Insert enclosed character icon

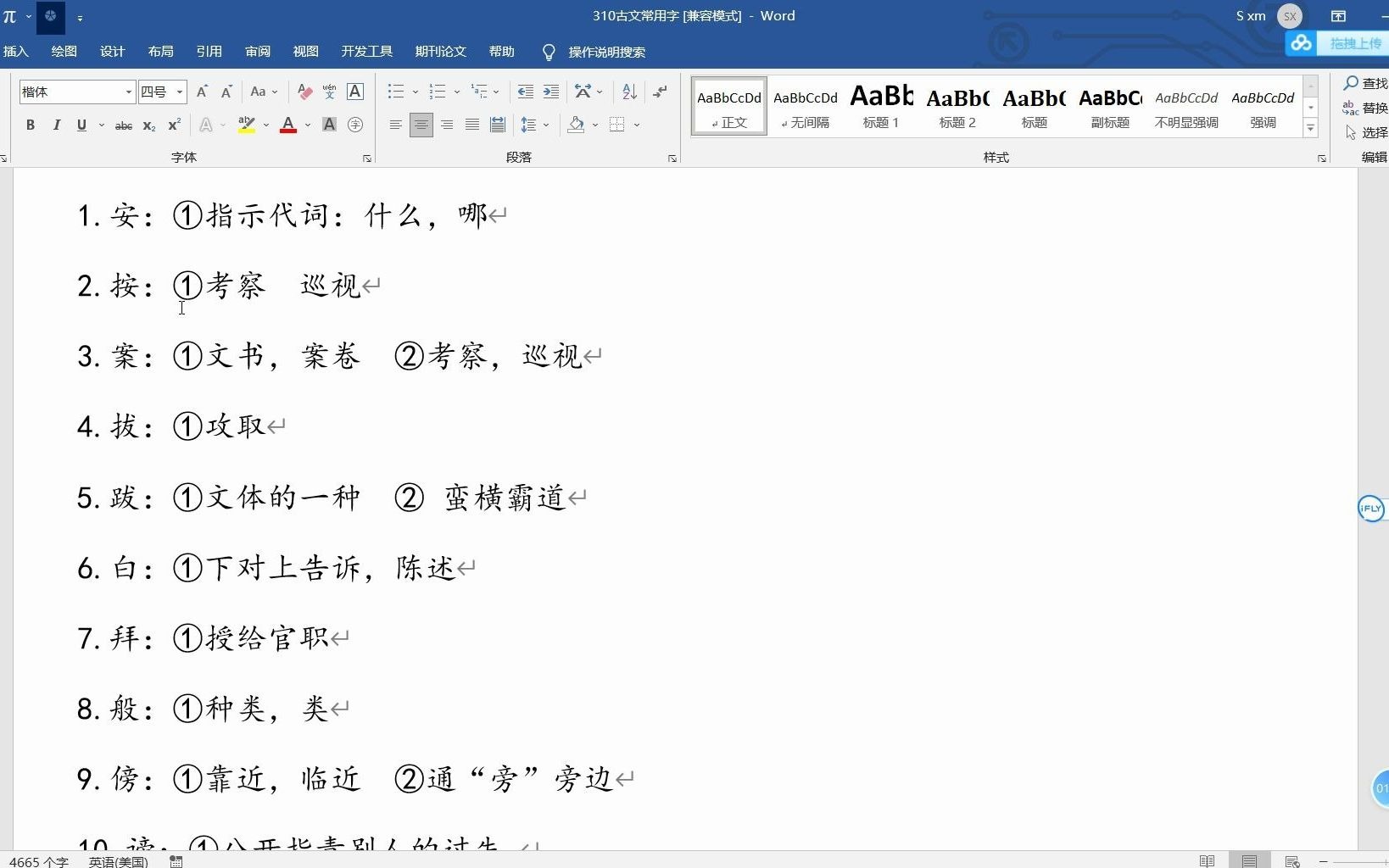(x=355, y=125)
